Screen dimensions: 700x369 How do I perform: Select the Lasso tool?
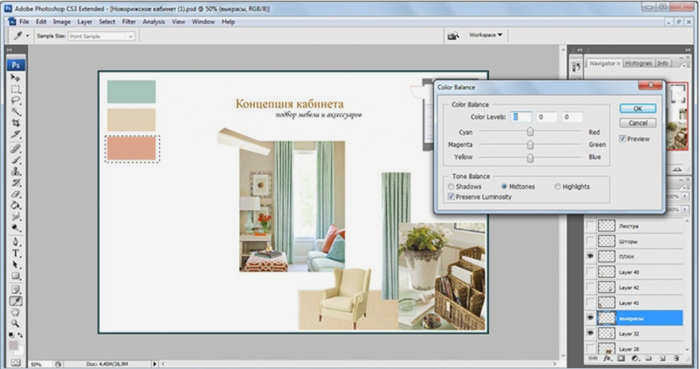tap(16, 100)
